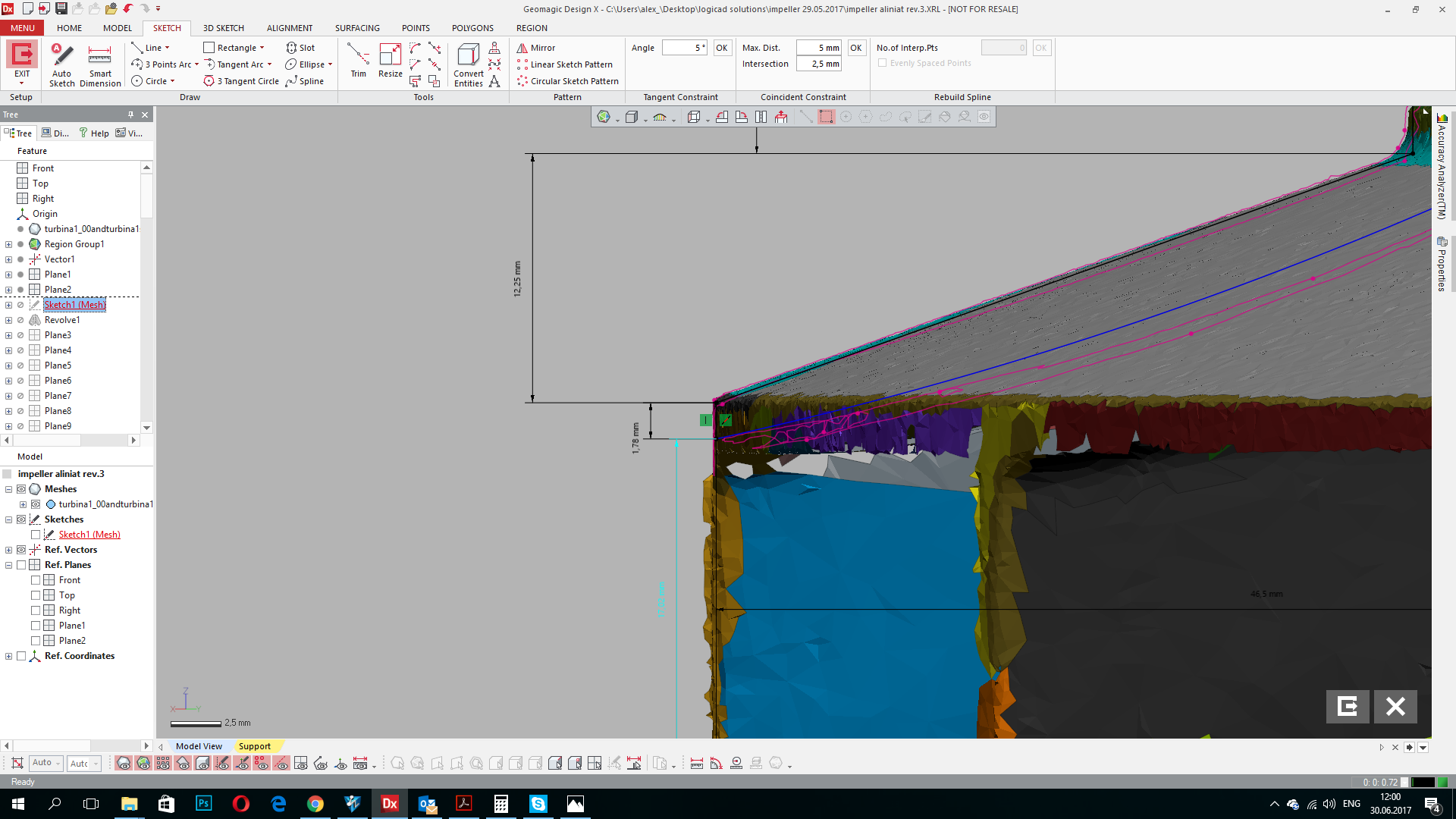Launch Chrome from the taskbar
Viewport: 1456px width, 819px height.
click(315, 804)
